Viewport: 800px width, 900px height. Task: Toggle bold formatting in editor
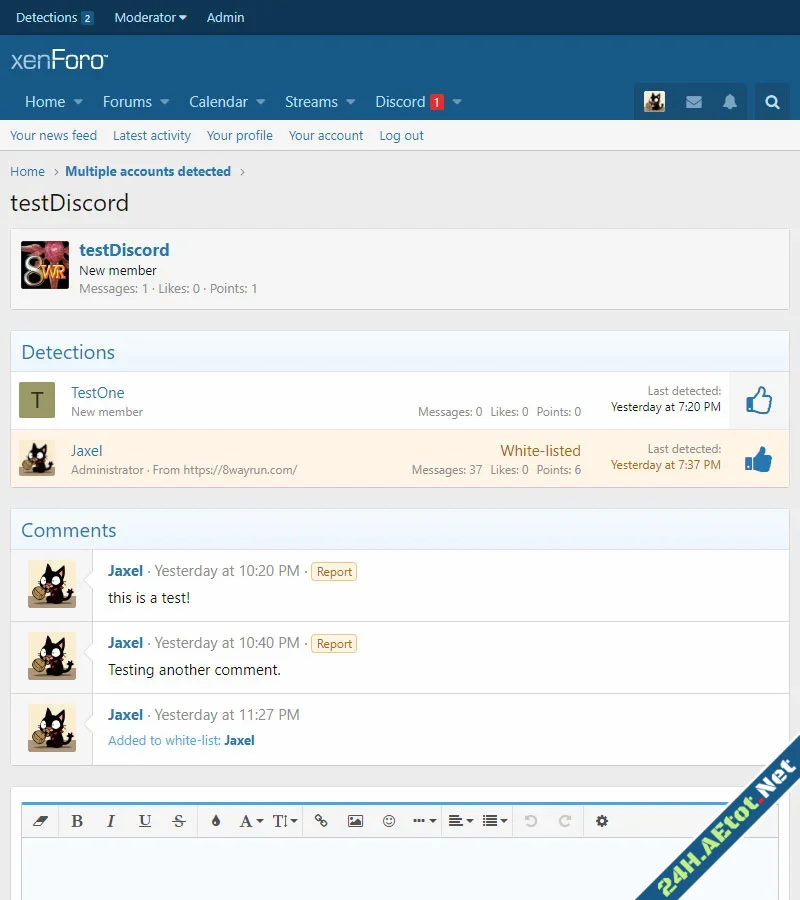pos(77,821)
